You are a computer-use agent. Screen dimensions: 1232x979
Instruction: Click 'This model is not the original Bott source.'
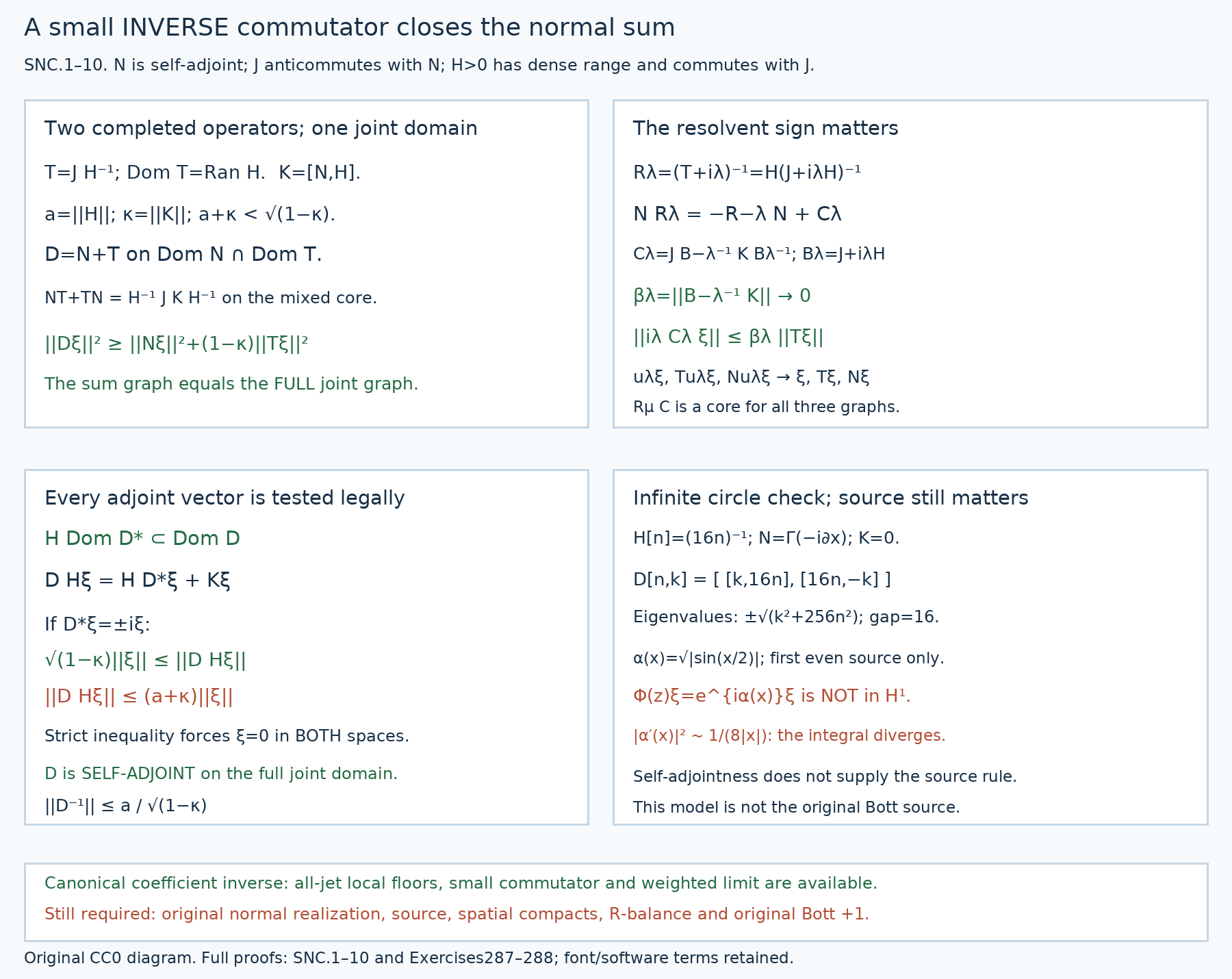pyautogui.click(x=796, y=808)
